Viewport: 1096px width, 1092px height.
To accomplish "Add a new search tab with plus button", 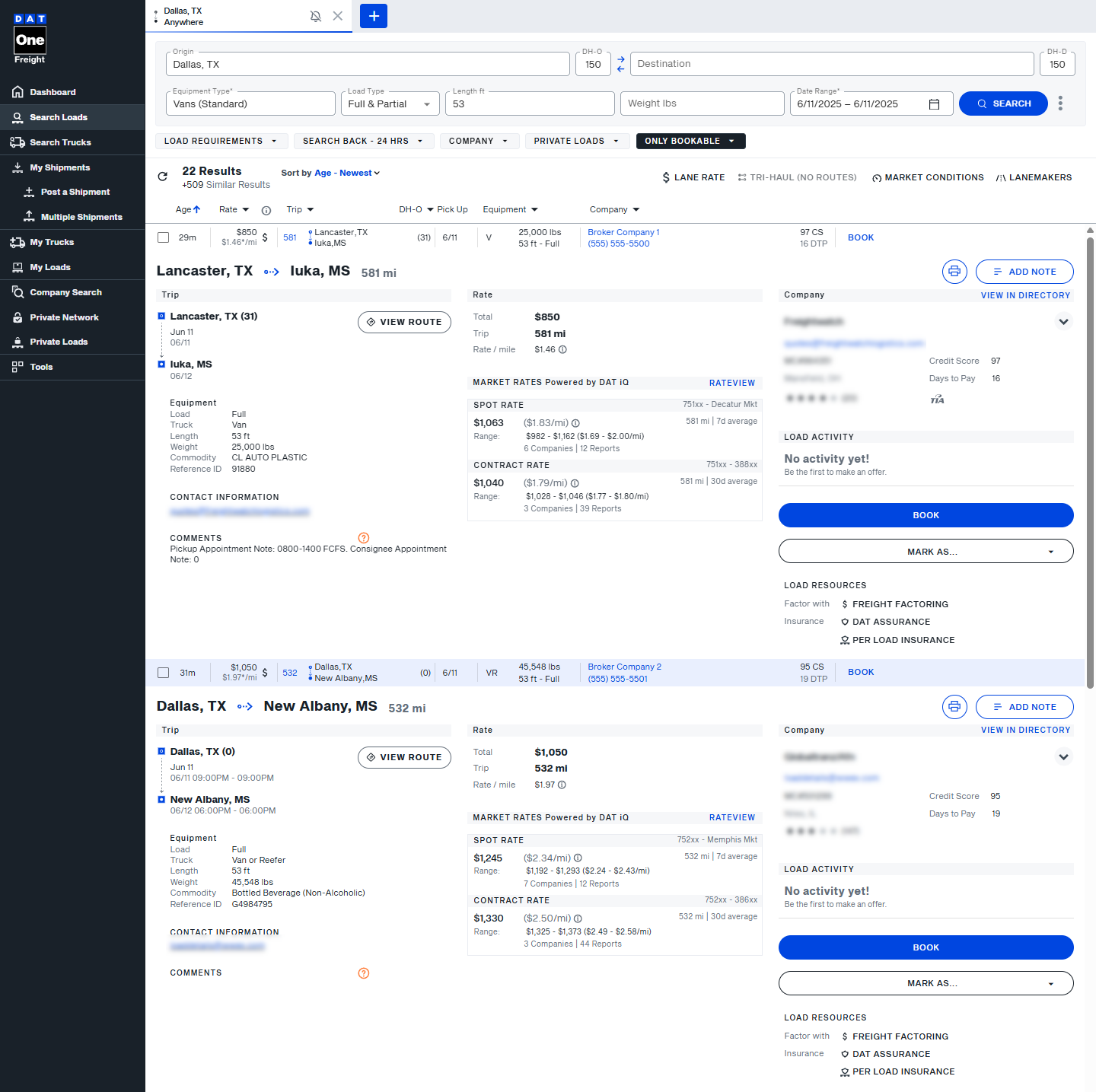I will [374, 16].
